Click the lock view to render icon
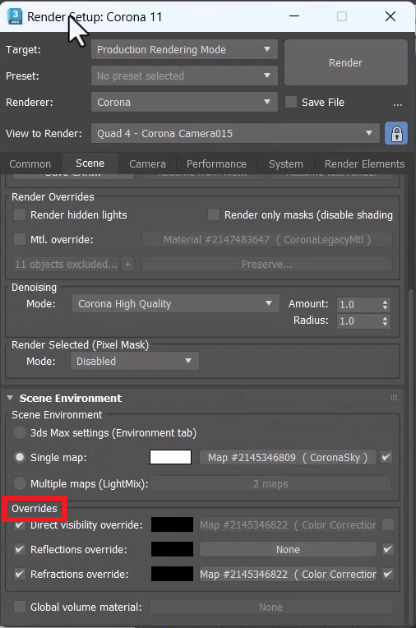This screenshot has width=416, height=628. [x=396, y=133]
